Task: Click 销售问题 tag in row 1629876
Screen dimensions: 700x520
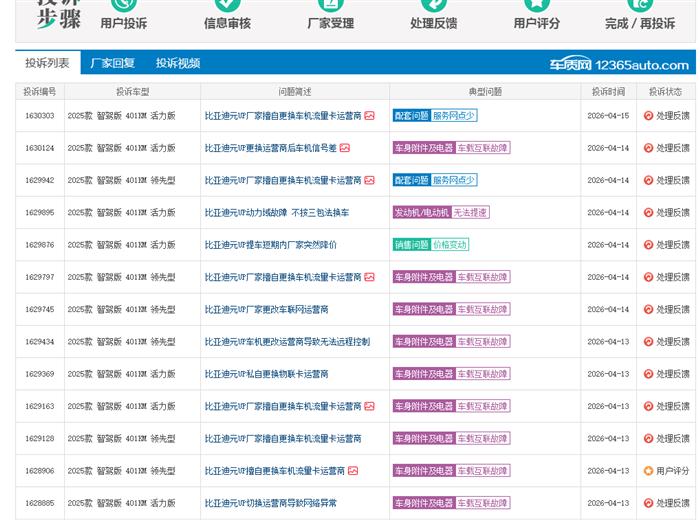Action: [x=412, y=245]
